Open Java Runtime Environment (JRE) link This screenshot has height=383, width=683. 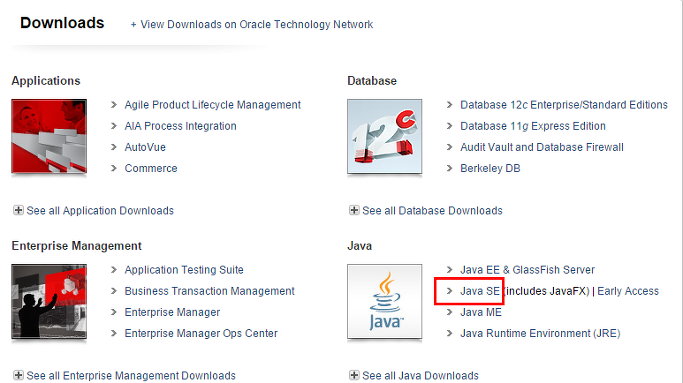click(540, 333)
